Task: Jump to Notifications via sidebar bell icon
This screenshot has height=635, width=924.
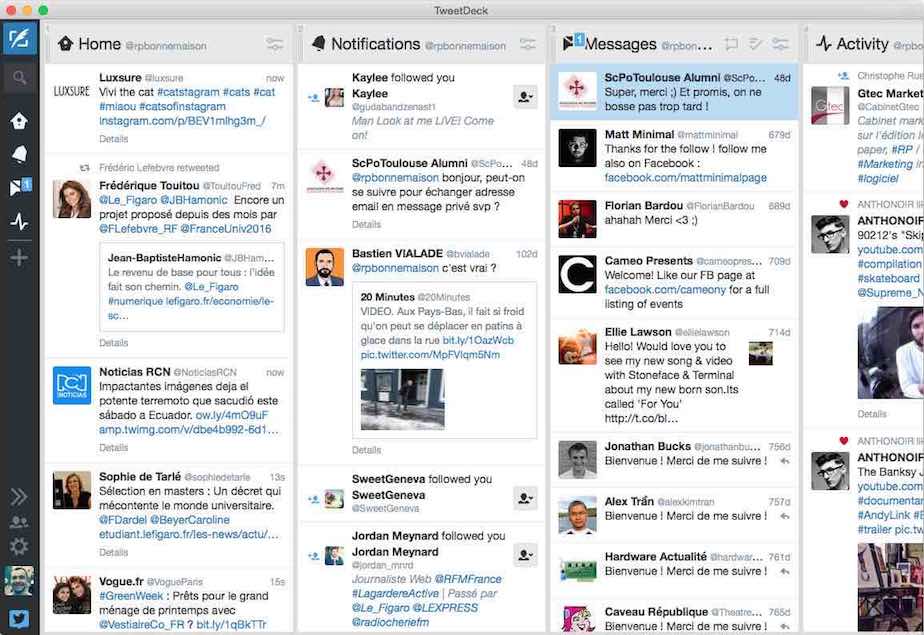Action: click(x=19, y=154)
